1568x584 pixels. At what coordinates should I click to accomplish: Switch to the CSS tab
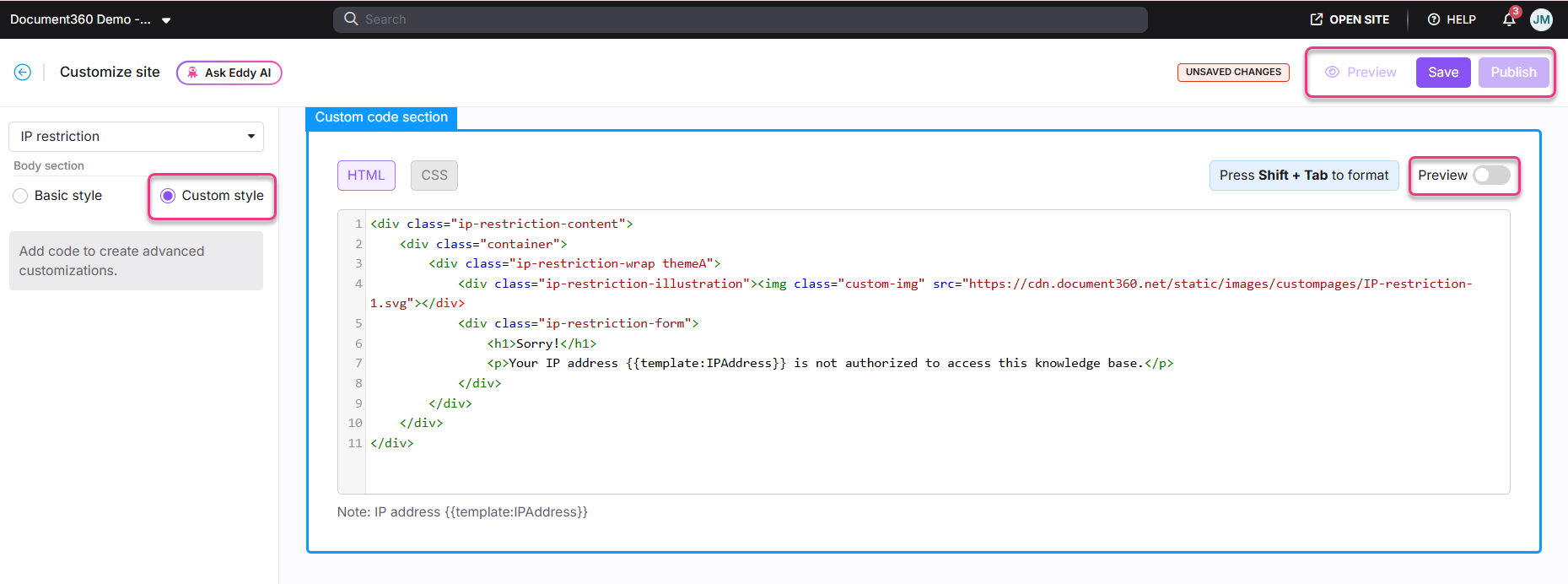[x=434, y=176]
